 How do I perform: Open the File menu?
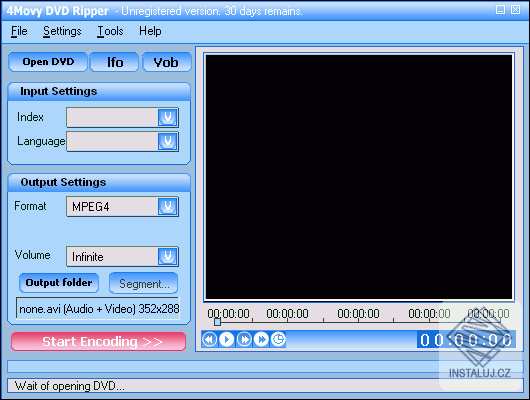(19, 31)
